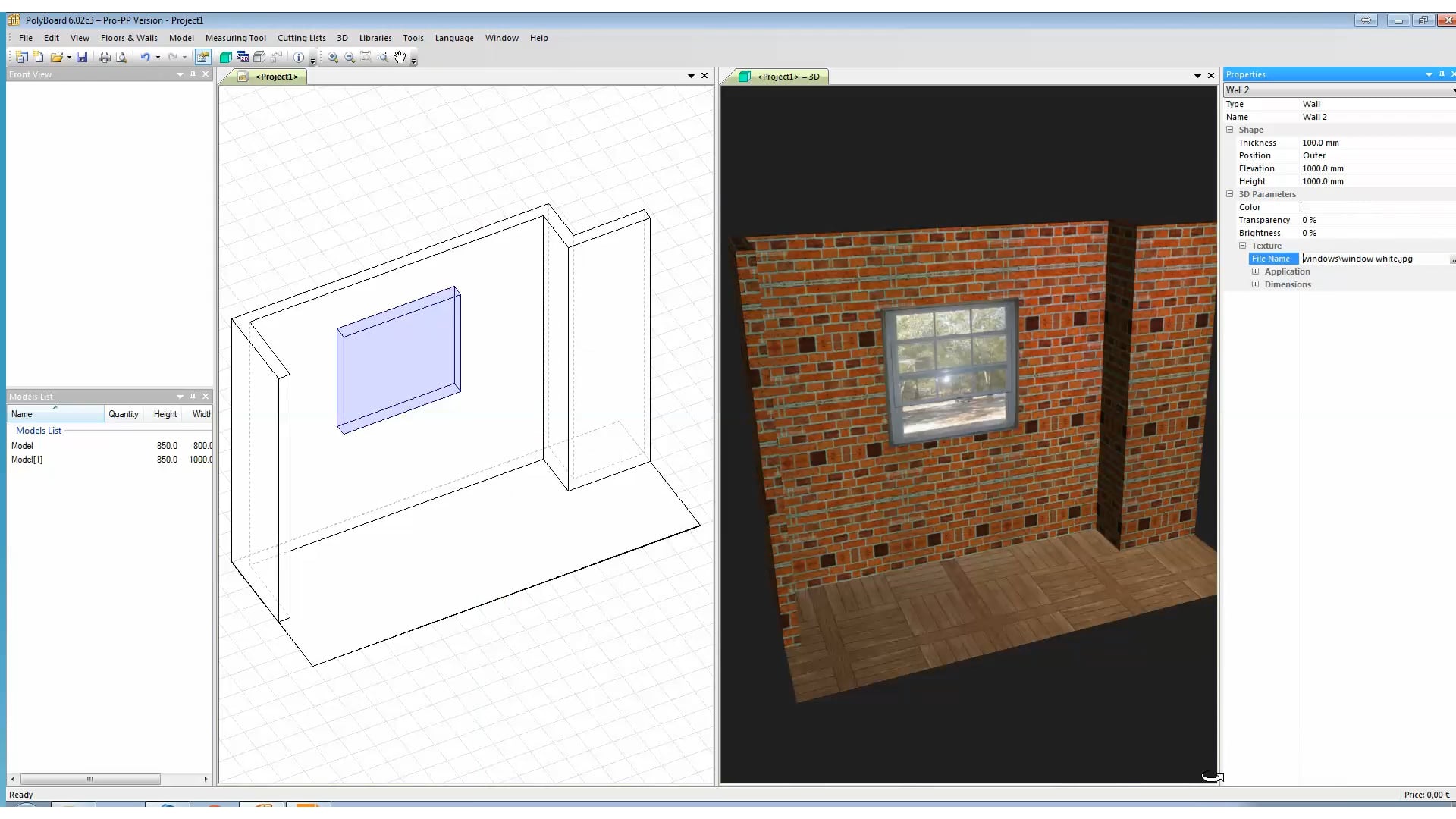Click the green 3D cube toolbar icon
The height and width of the screenshot is (819, 1456).
[x=224, y=58]
